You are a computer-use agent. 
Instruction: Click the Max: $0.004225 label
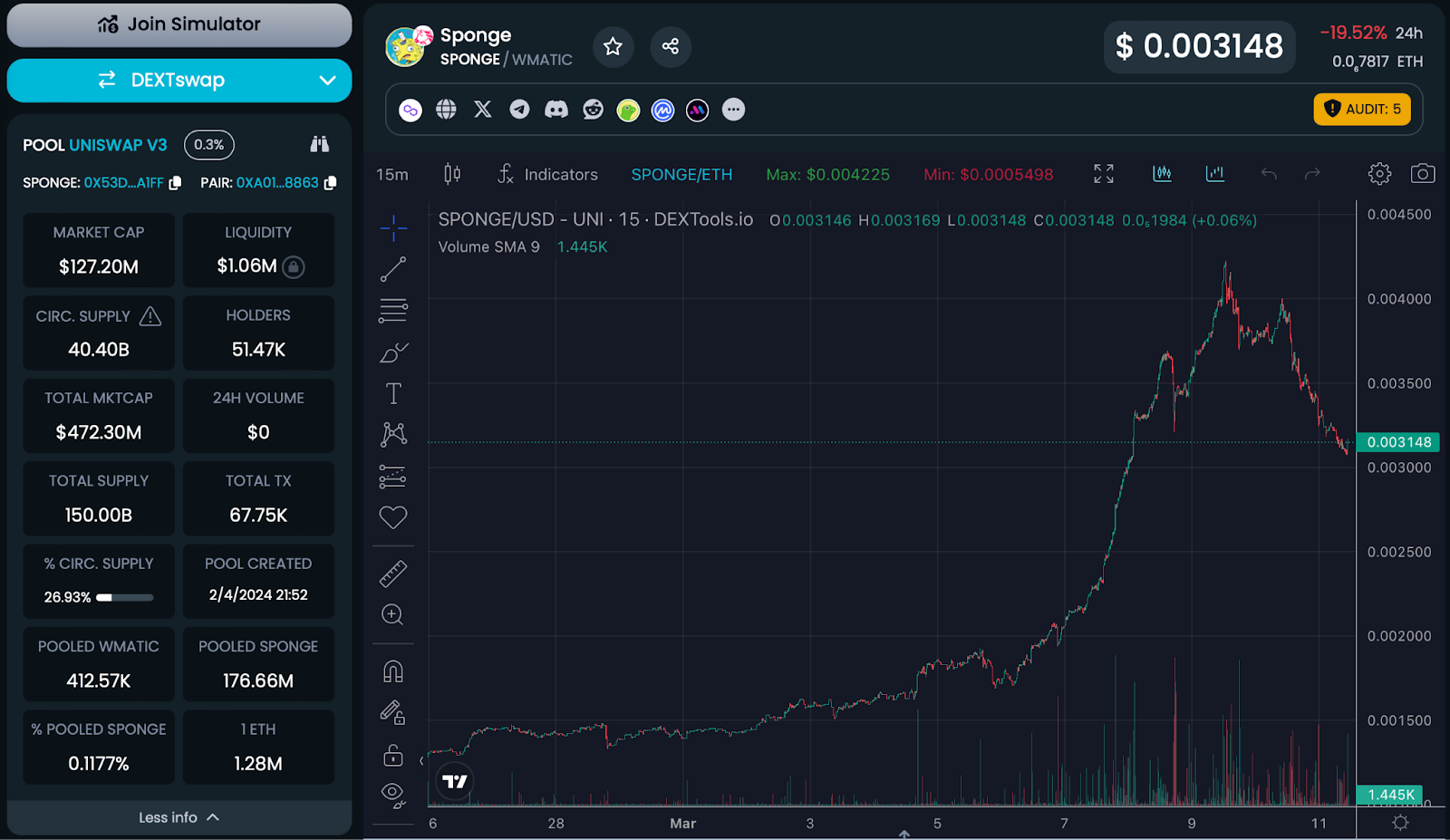pos(828,175)
